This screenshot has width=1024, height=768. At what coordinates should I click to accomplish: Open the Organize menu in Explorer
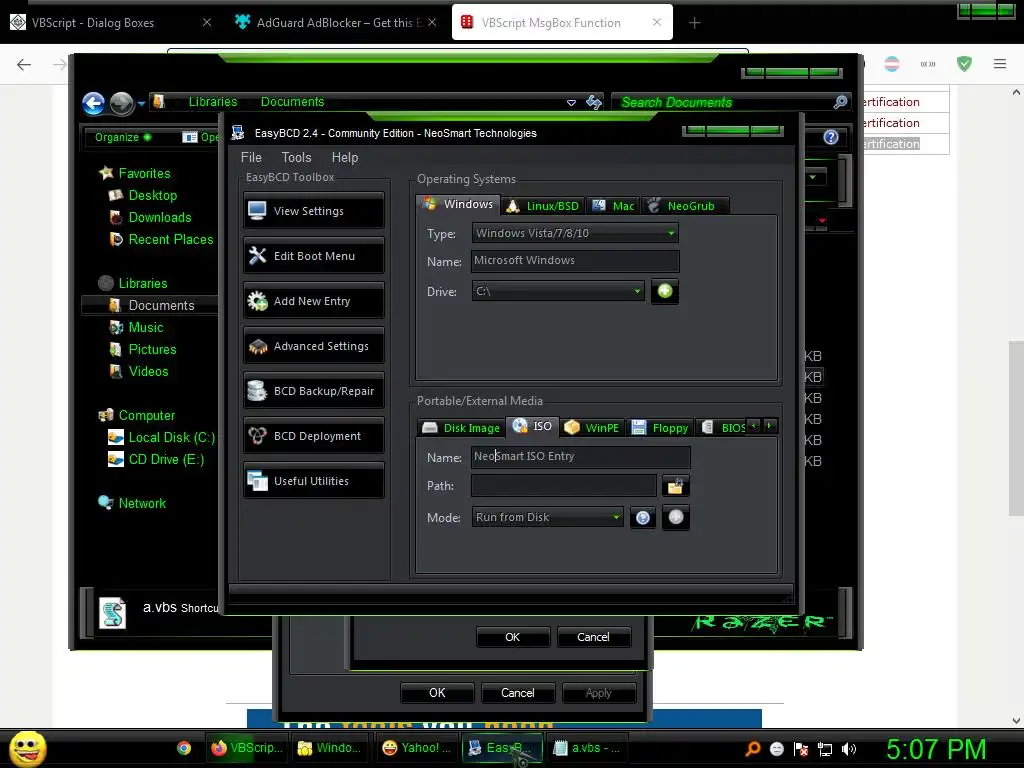point(123,137)
